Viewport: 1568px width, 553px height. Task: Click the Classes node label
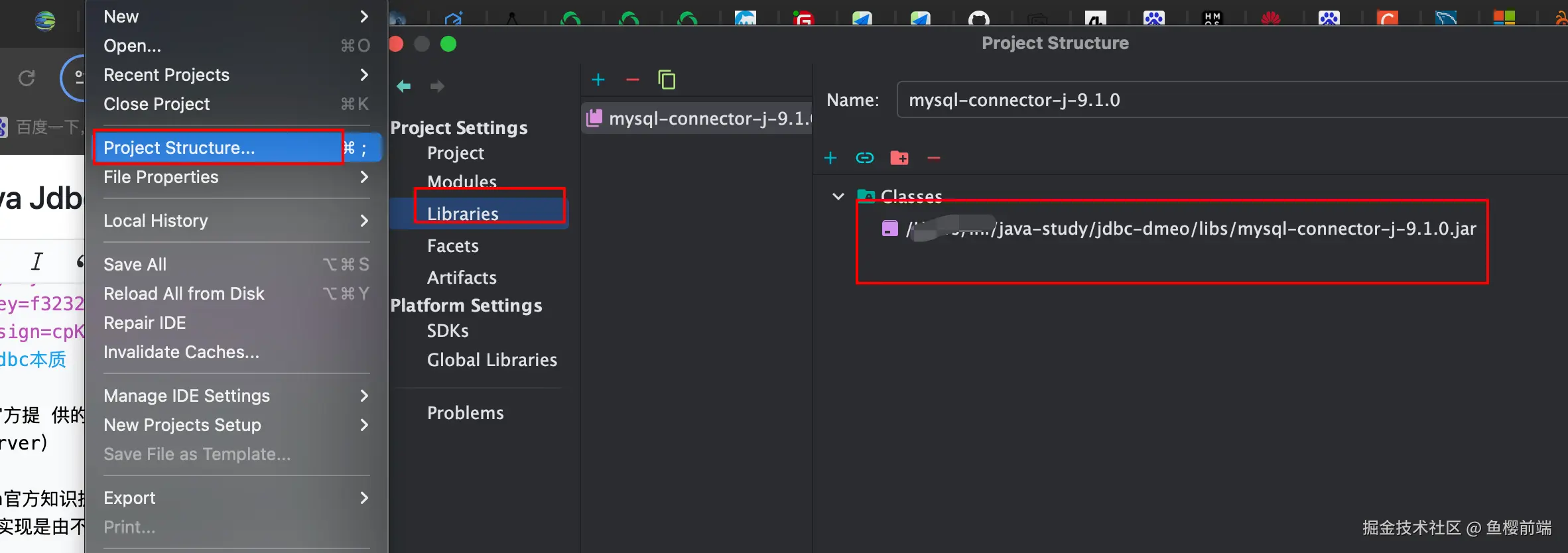click(911, 196)
